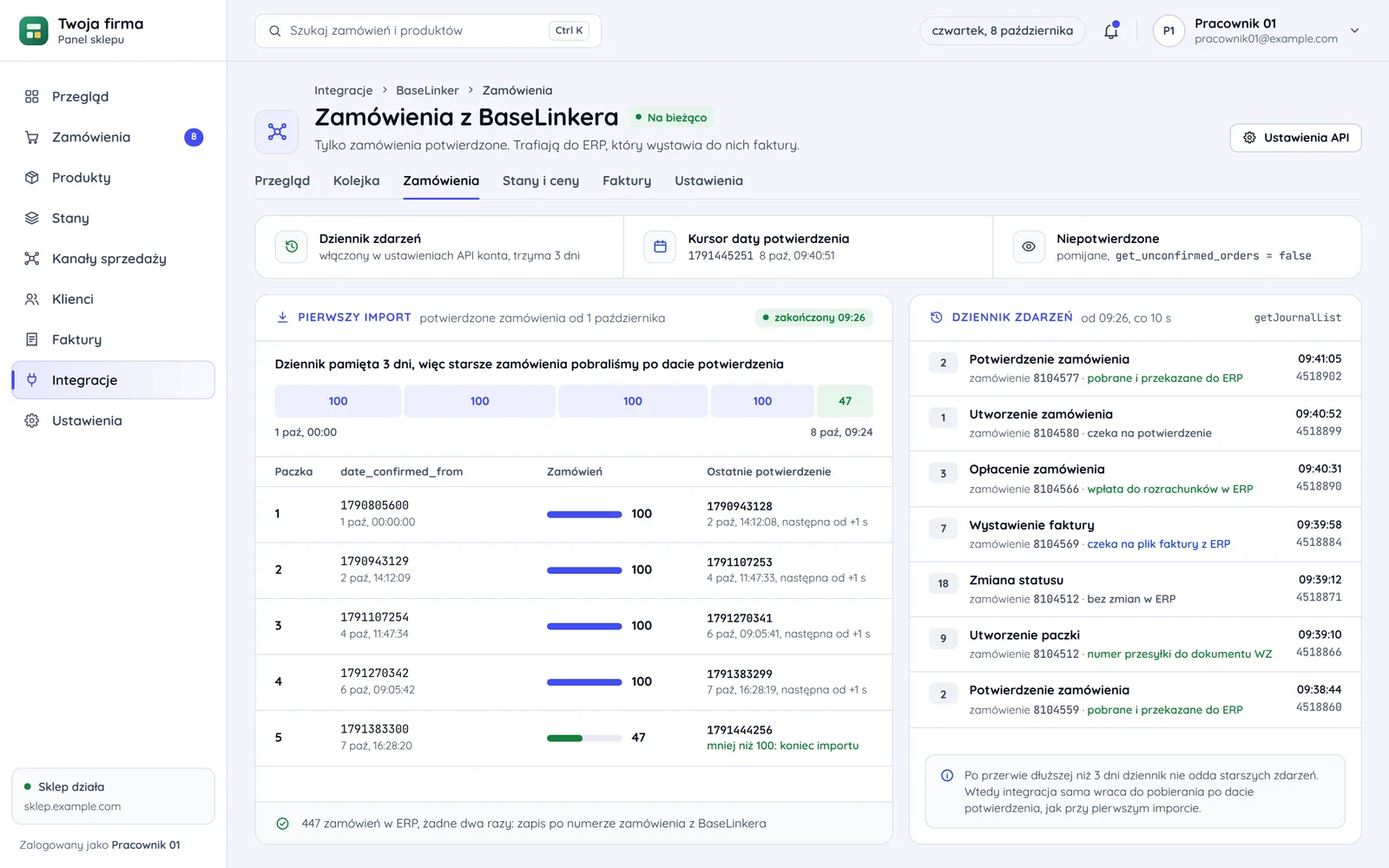Go to Produkty in the sidebar
The height and width of the screenshot is (868, 1389).
click(x=113, y=177)
